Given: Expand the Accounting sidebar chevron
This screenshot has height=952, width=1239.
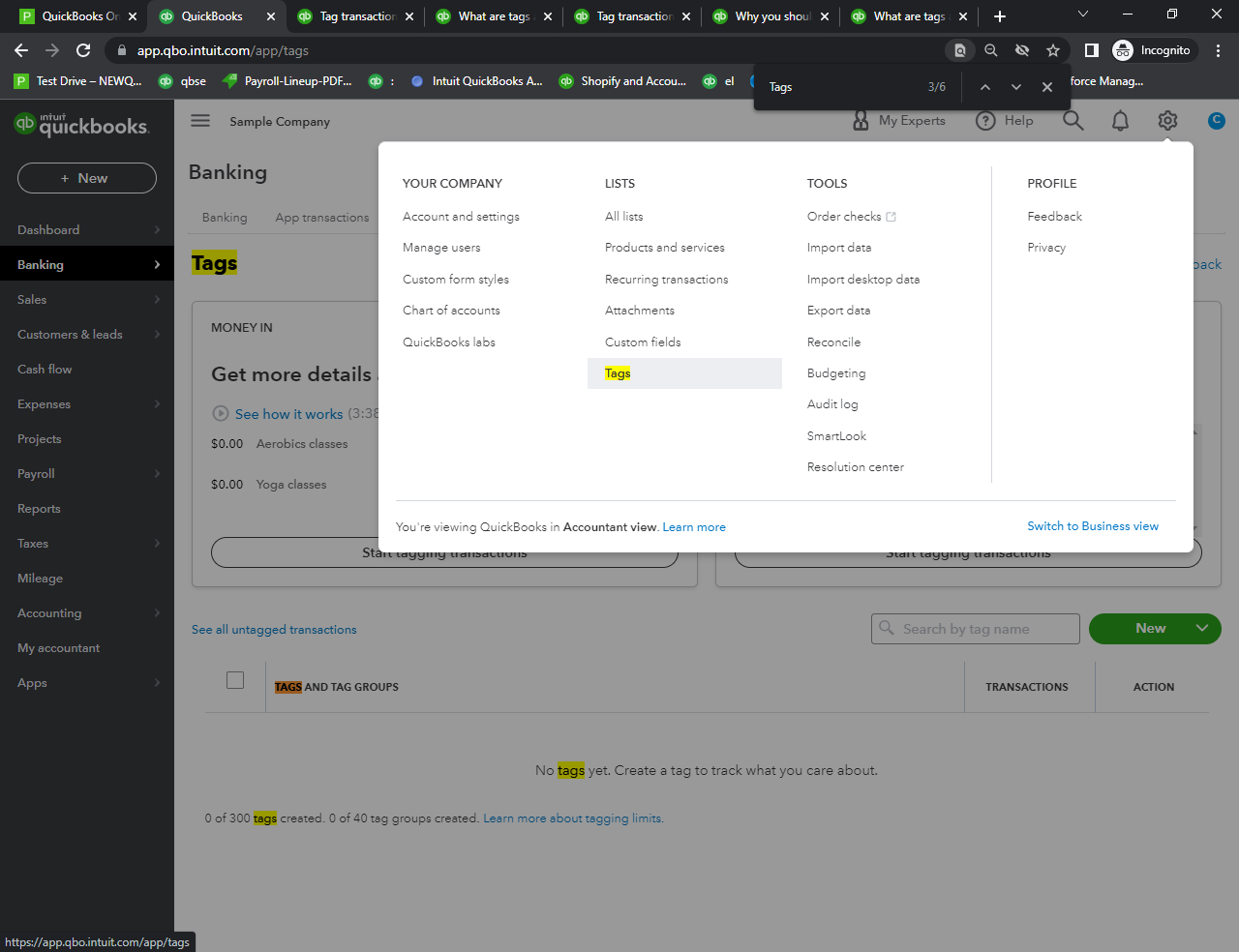Looking at the screenshot, I should [x=157, y=613].
